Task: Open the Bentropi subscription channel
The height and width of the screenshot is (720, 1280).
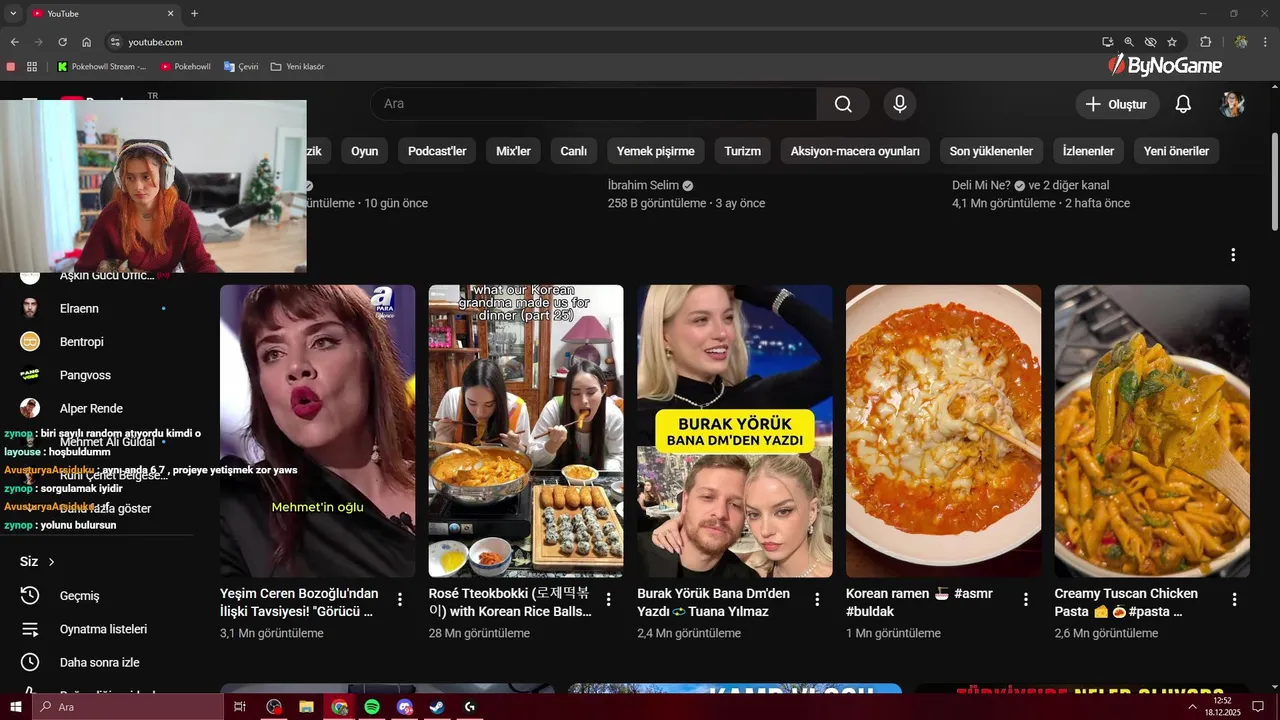Action: [82, 342]
